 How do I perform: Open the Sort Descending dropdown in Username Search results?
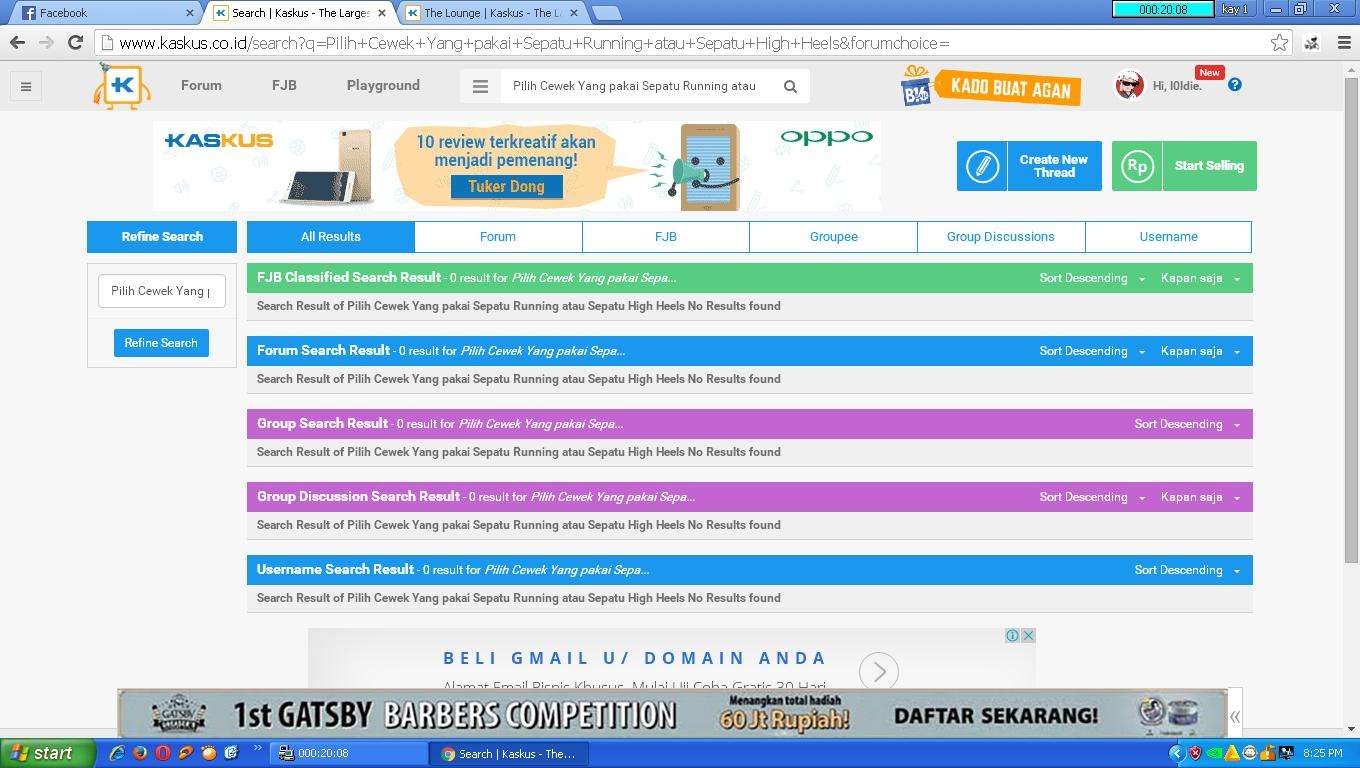point(1187,570)
